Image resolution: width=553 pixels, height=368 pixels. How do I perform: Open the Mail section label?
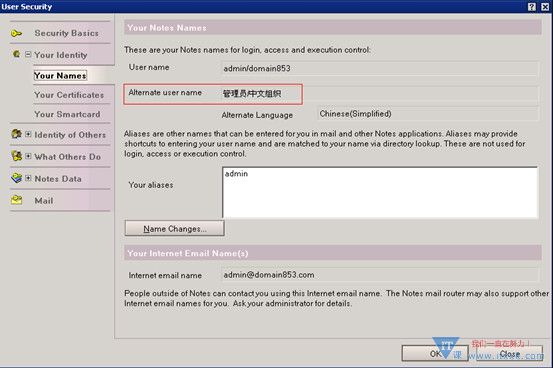[x=44, y=201]
